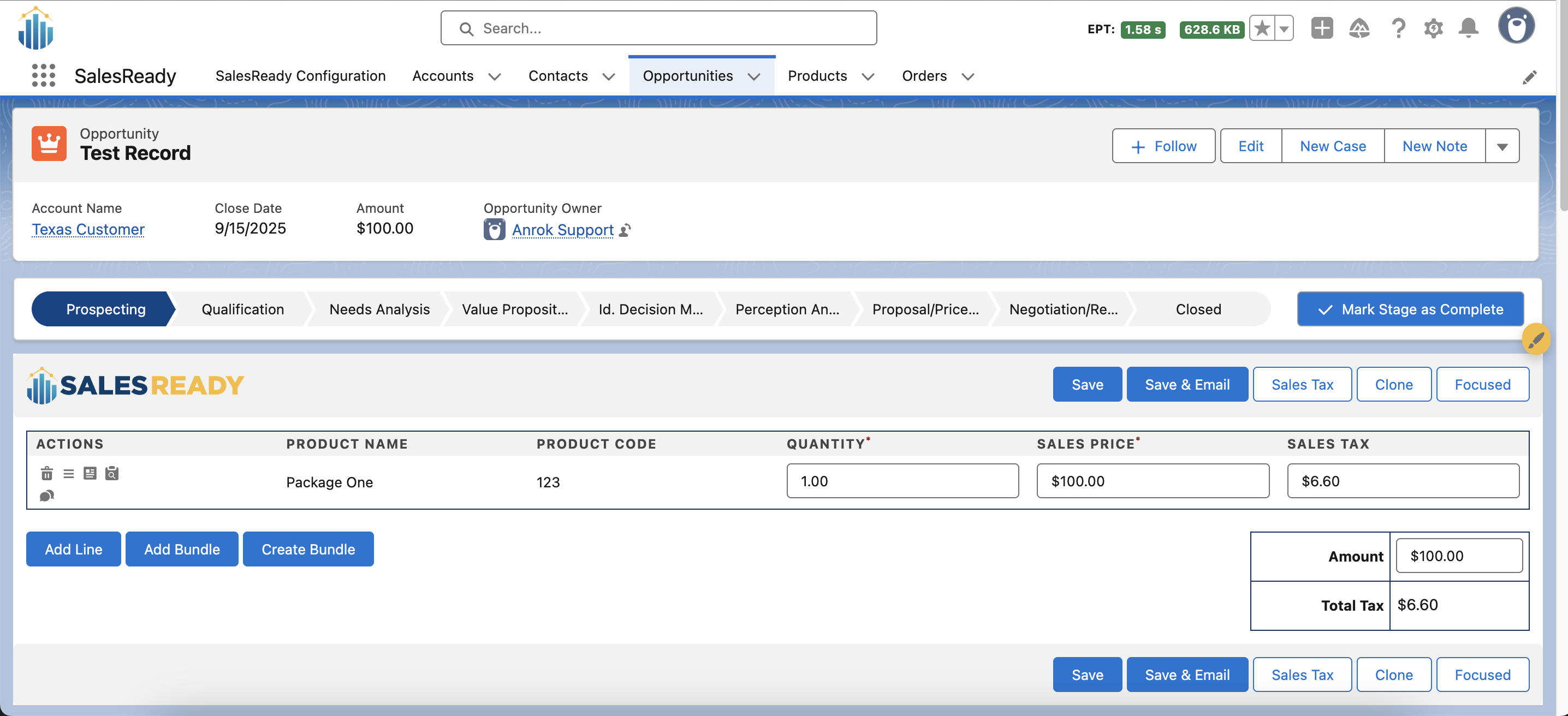The image size is (1568, 716).
Task: Toggle Follow on this opportunity
Action: point(1163,146)
